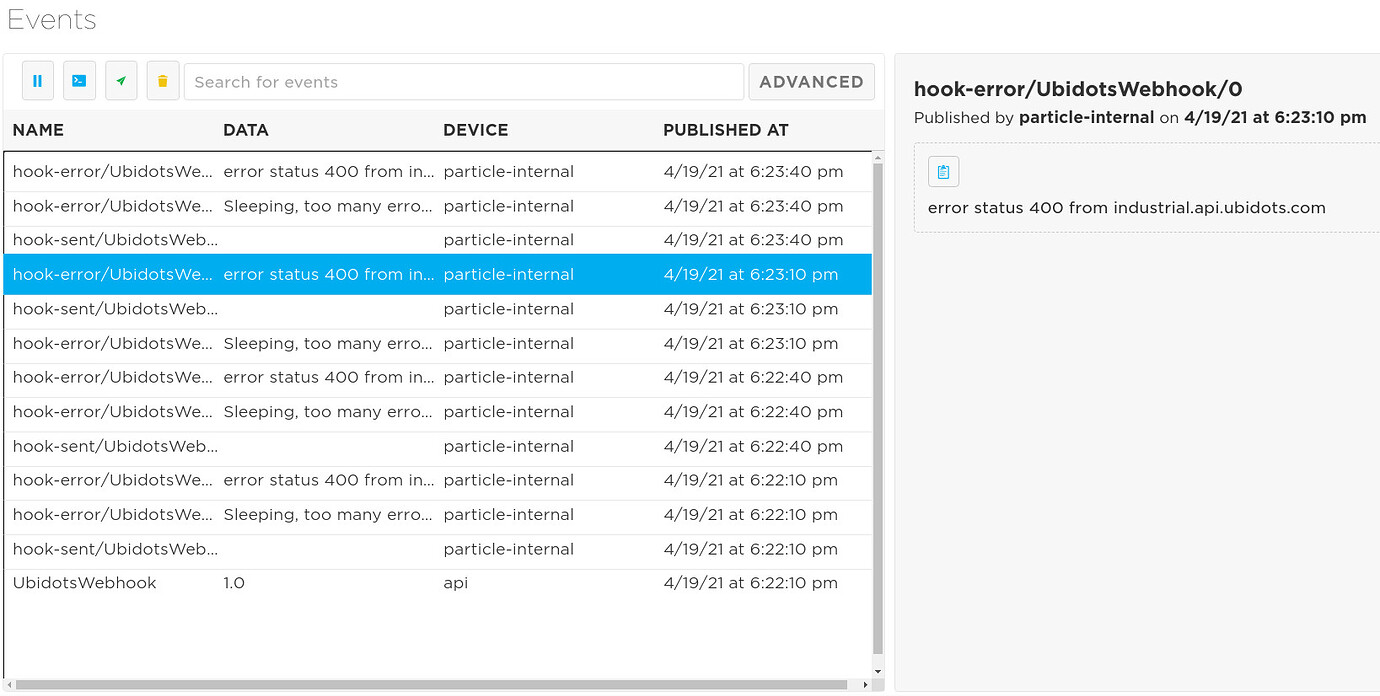Copy event data via clipboard icon
The height and width of the screenshot is (696, 1380).
943,170
